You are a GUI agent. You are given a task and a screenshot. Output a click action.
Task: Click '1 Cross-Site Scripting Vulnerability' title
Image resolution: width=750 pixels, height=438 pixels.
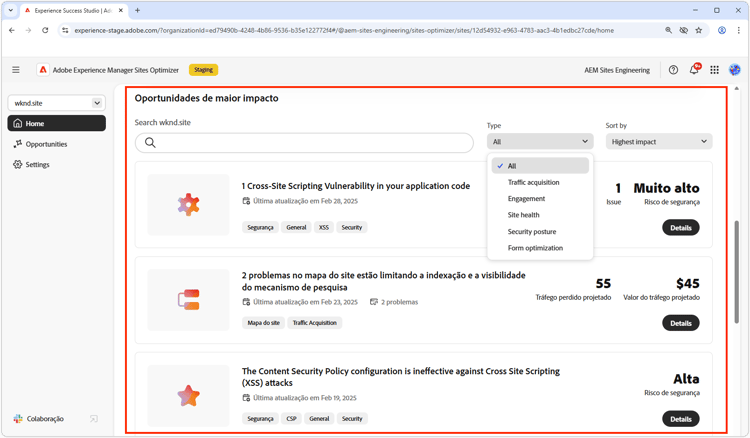click(356, 186)
